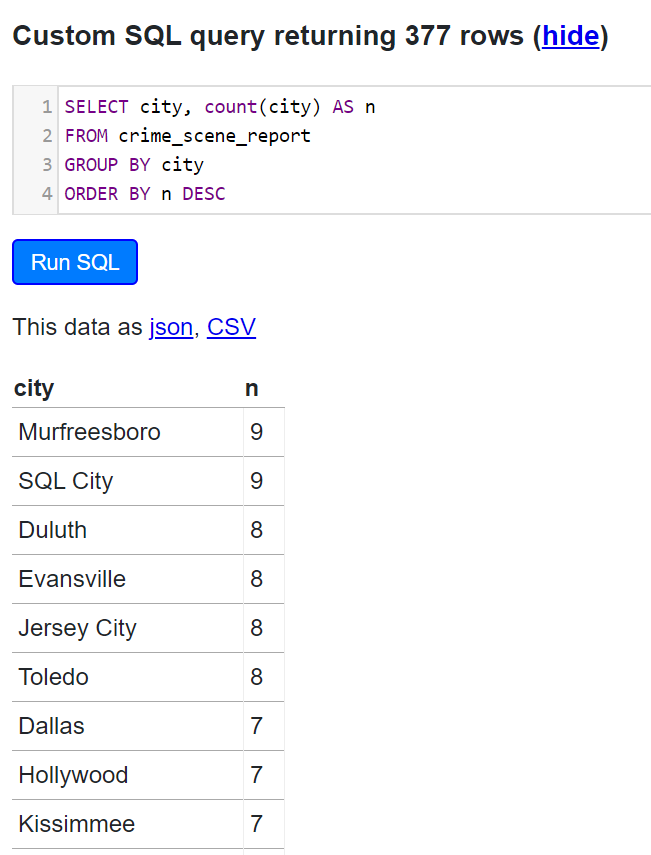Image resolution: width=651 pixels, height=855 pixels.
Task: Select the Evansville cell
Action: coord(128,579)
